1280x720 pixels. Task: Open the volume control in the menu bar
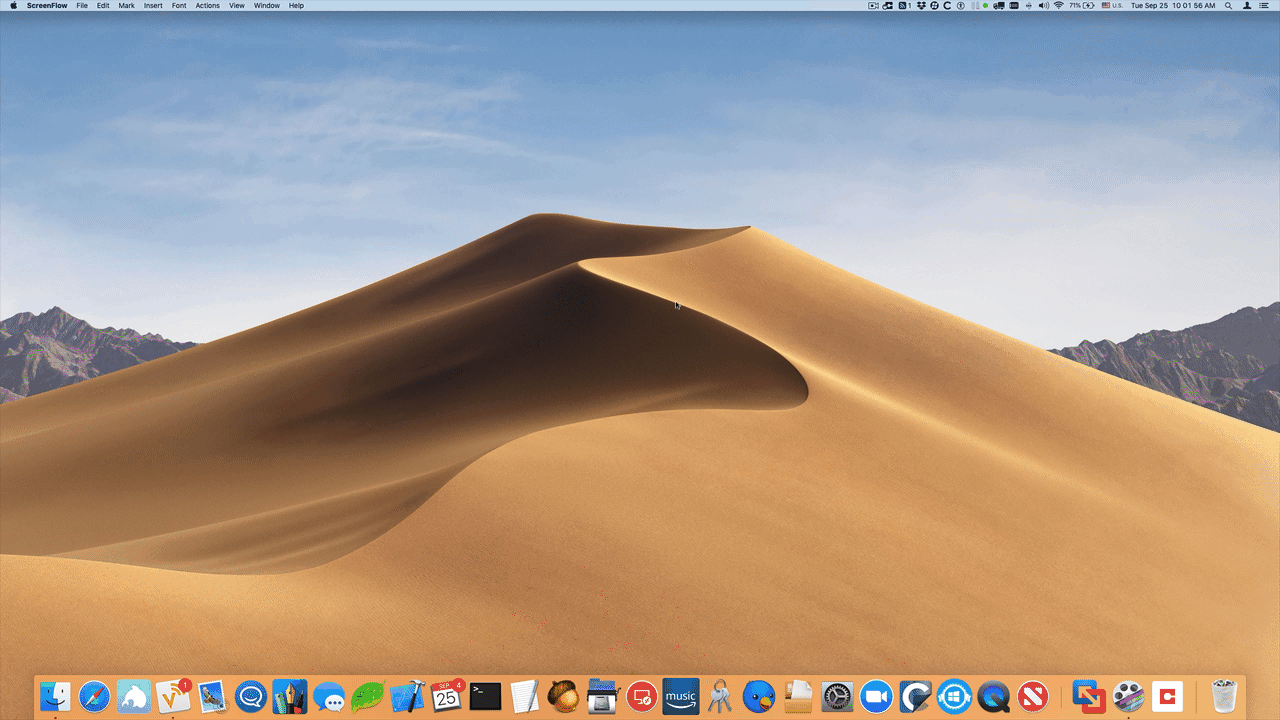coord(1044,5)
